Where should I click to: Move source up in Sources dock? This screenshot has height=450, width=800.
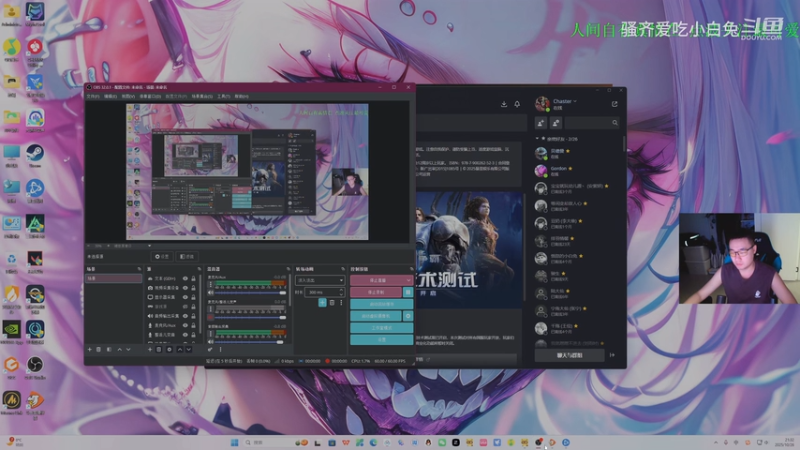click(180, 349)
